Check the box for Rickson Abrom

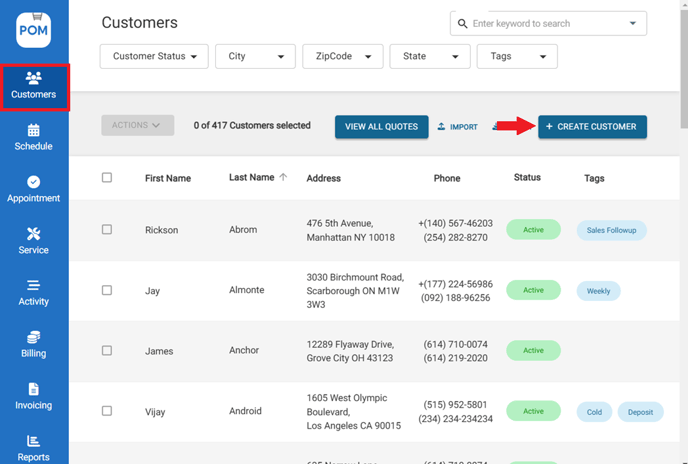[107, 230]
